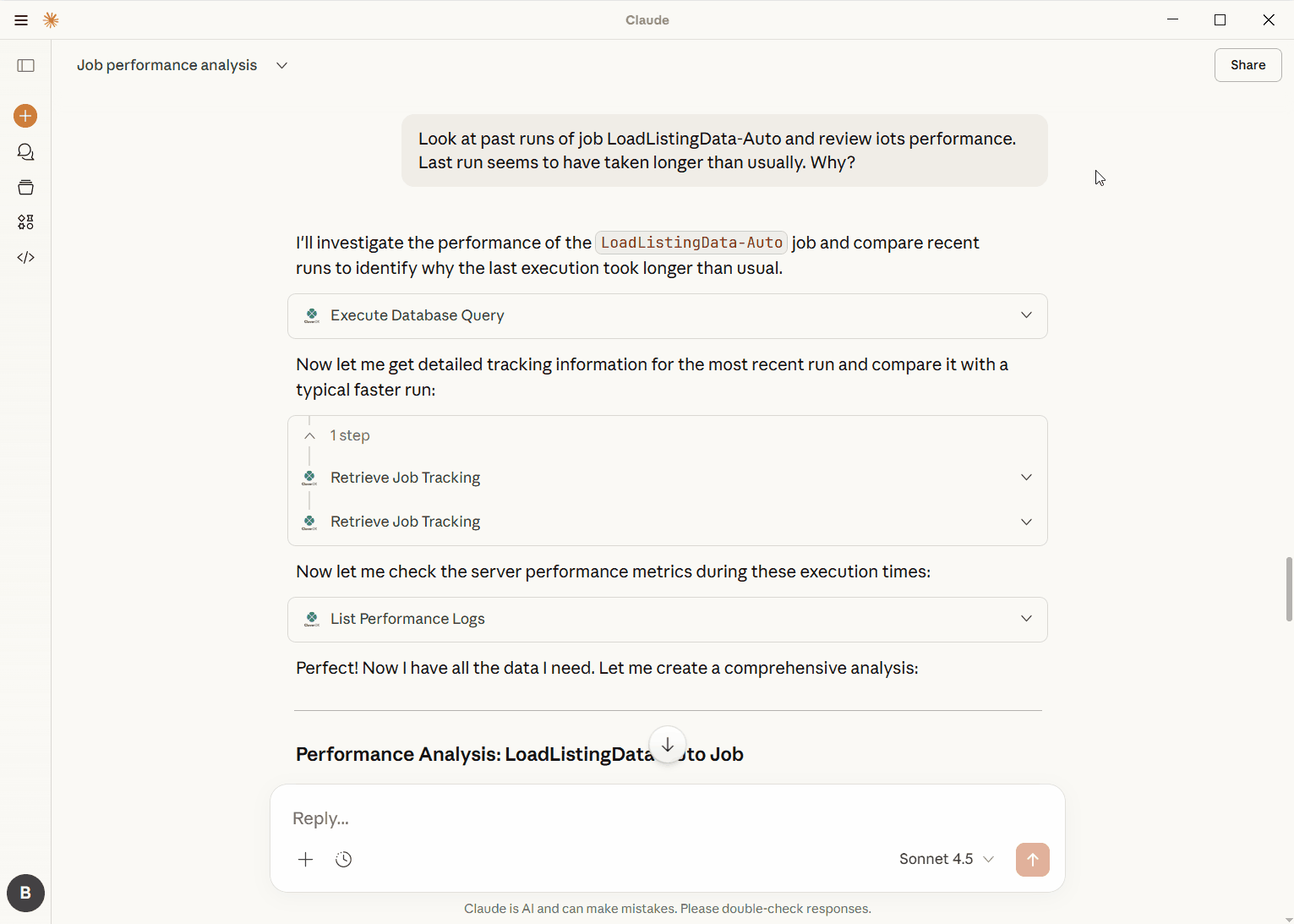Open the user profile avatar B

25,893
